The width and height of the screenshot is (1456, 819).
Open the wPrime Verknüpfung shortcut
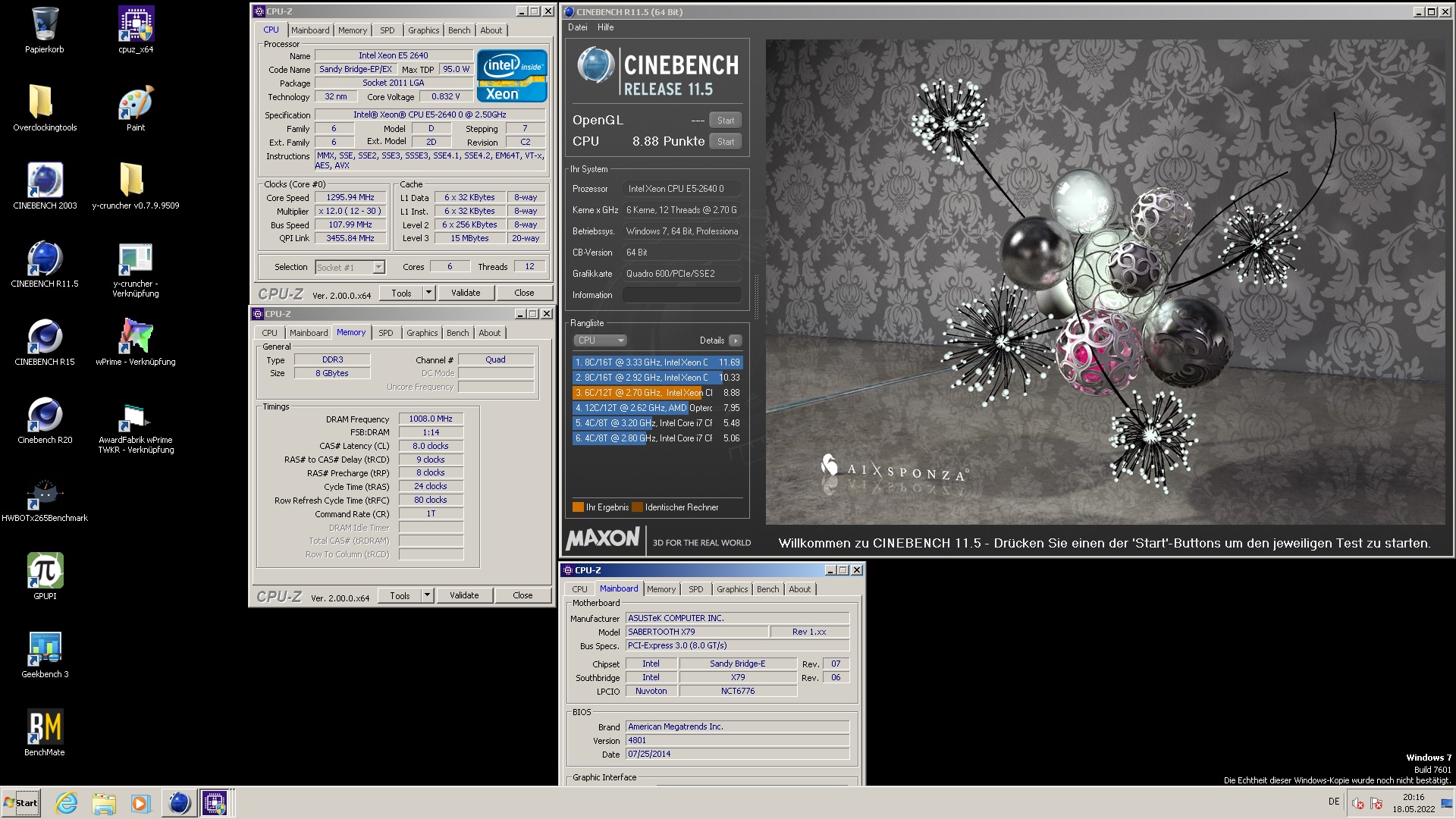pyautogui.click(x=136, y=343)
